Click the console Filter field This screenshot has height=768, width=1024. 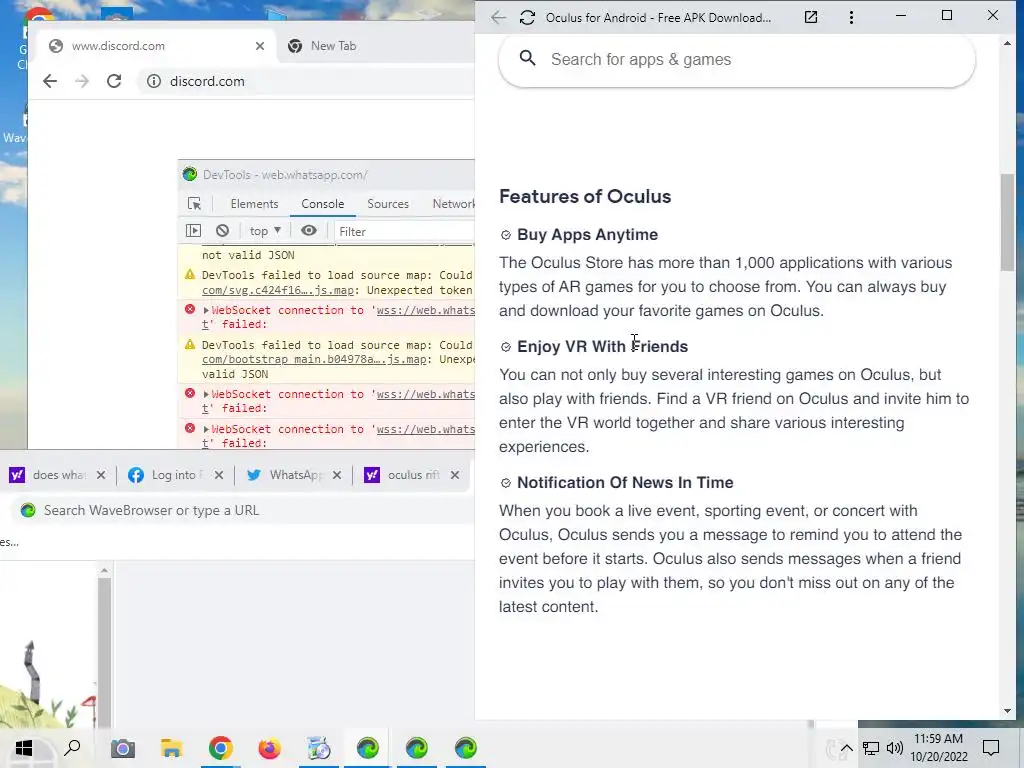click(405, 231)
